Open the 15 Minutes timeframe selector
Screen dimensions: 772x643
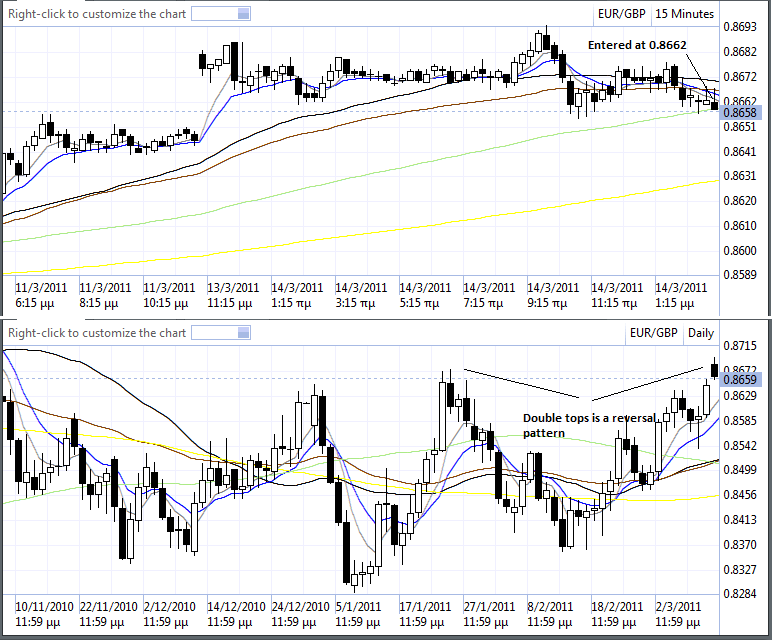(684, 14)
